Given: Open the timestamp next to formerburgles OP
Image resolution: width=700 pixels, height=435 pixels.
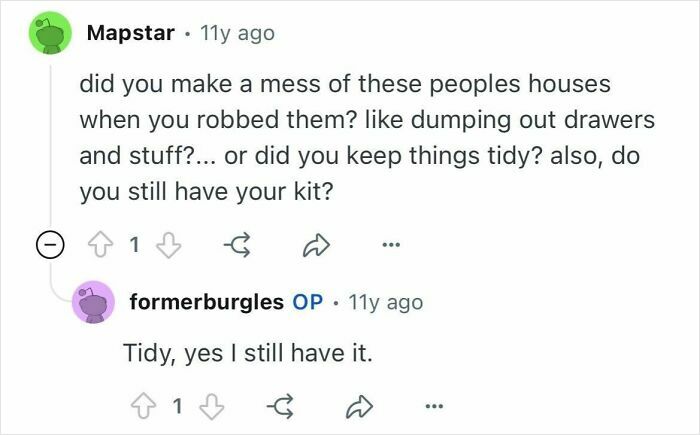Looking at the screenshot, I should (x=386, y=303).
